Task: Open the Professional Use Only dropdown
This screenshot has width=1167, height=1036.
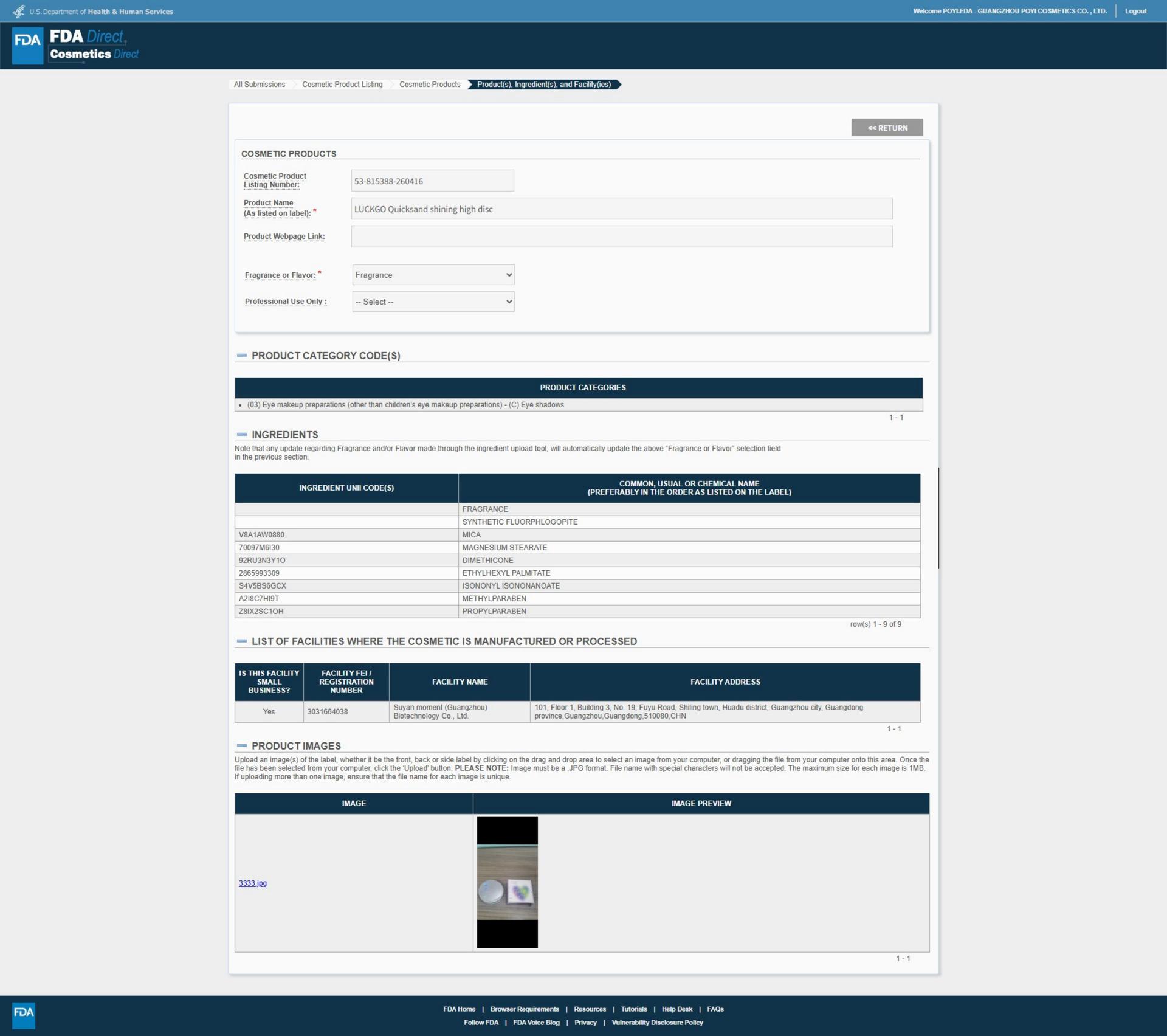Action: [433, 302]
